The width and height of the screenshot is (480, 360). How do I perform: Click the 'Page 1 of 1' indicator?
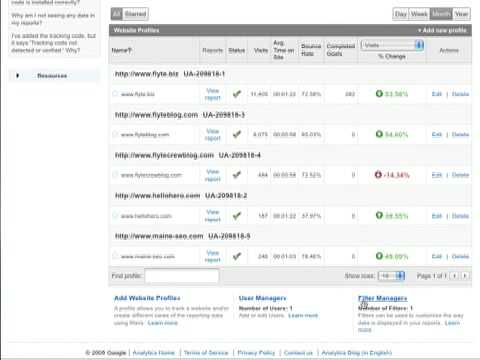pos(431,276)
